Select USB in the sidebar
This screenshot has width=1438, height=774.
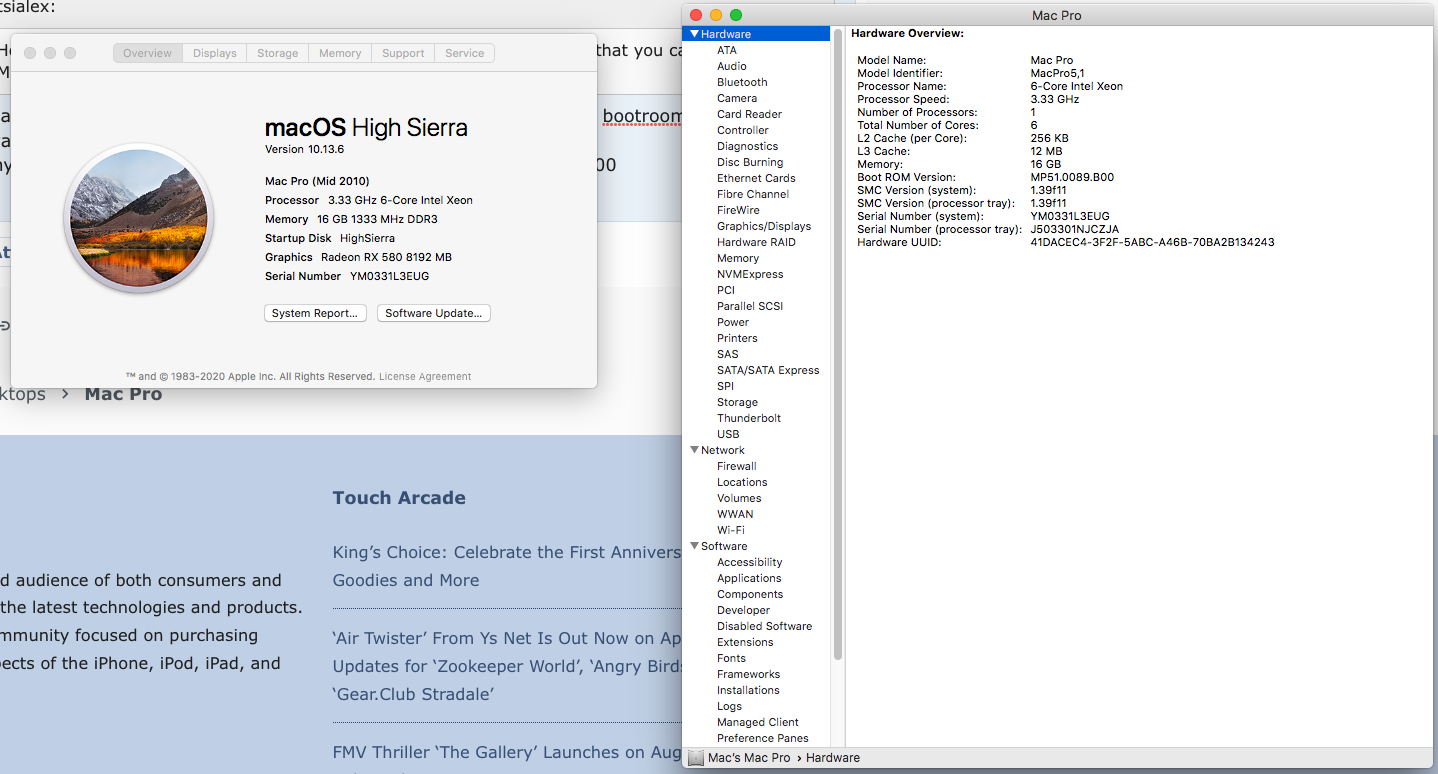click(x=728, y=434)
